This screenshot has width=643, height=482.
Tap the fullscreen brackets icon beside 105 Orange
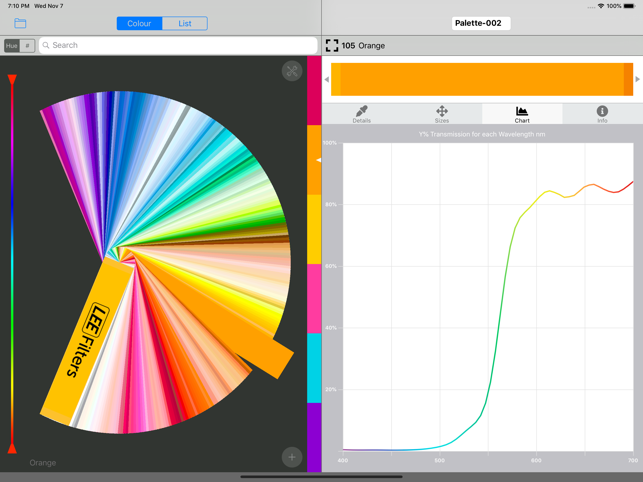[x=331, y=45]
